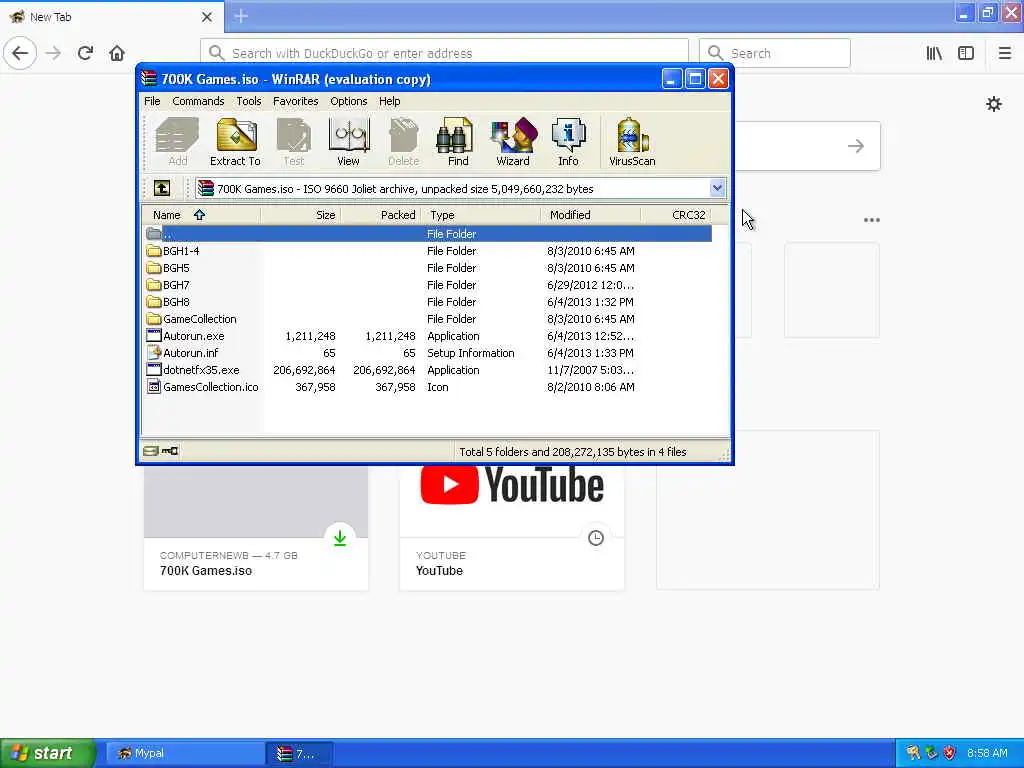1024x768 pixels.
Task: Go up one folder level
Action: pyautogui.click(x=162, y=189)
